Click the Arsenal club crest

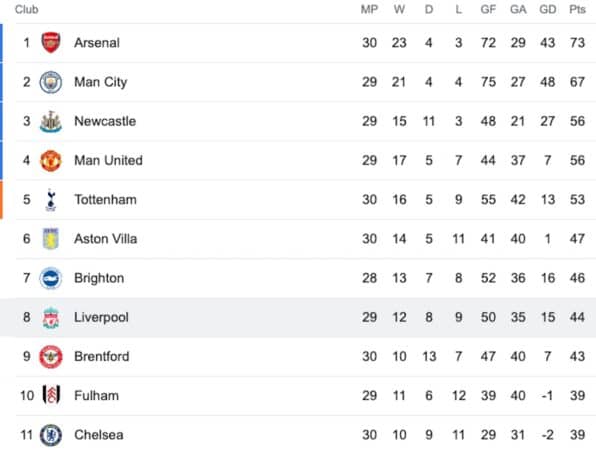coord(51,43)
